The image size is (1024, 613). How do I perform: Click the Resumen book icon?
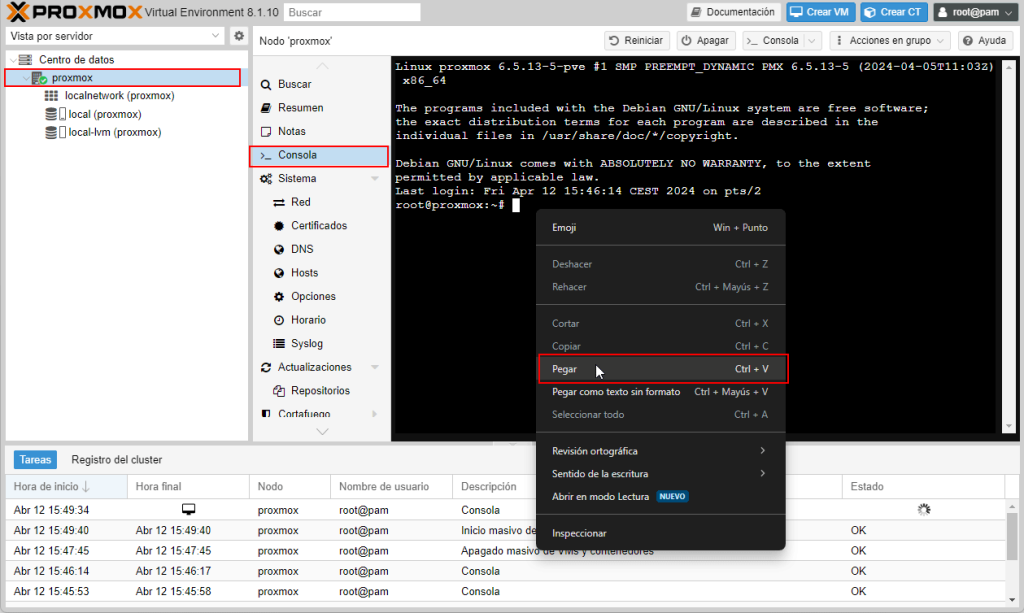[266, 108]
